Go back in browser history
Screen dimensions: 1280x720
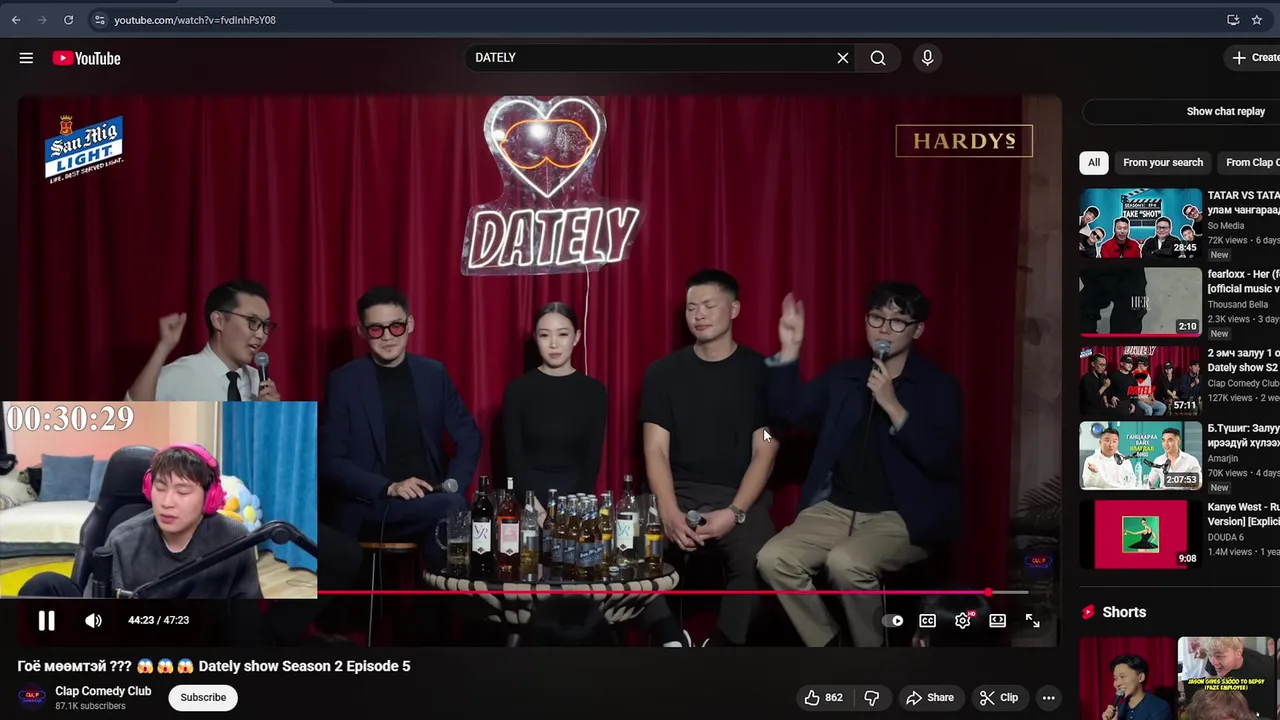pyautogui.click(x=16, y=20)
